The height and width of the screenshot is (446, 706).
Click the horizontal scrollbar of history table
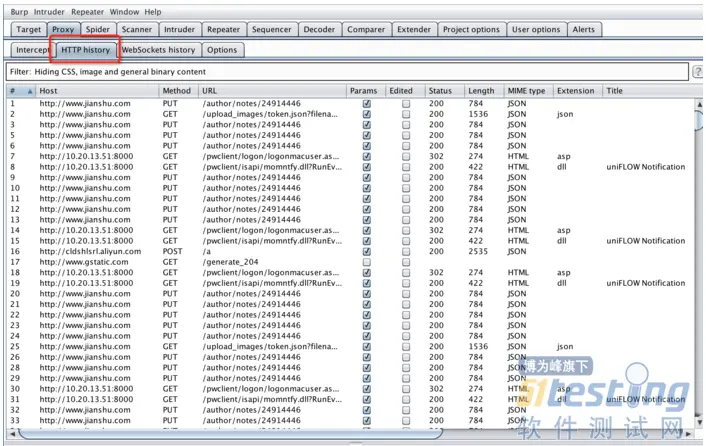230,434
